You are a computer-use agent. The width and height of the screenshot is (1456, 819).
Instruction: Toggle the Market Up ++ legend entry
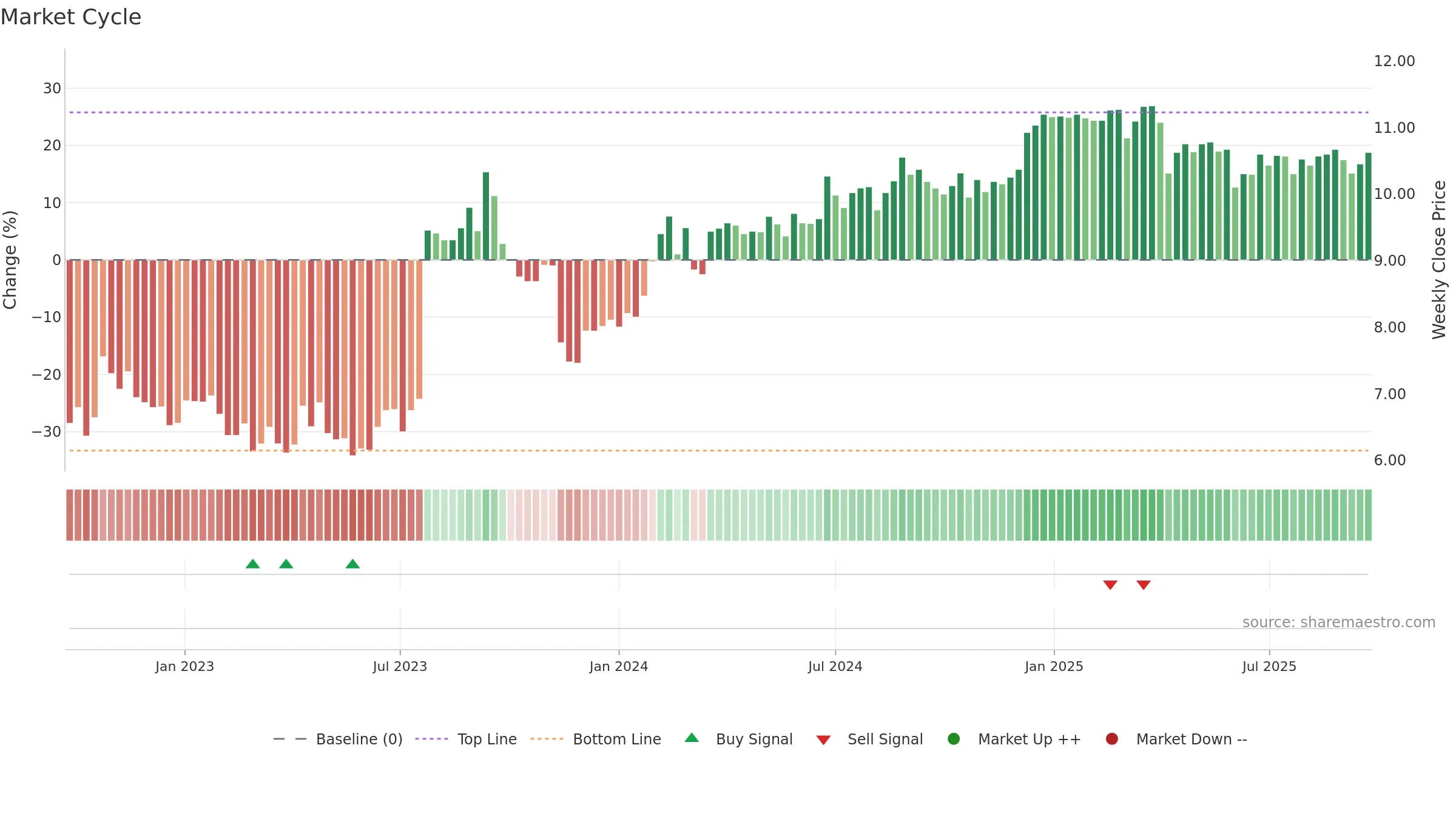1014,739
